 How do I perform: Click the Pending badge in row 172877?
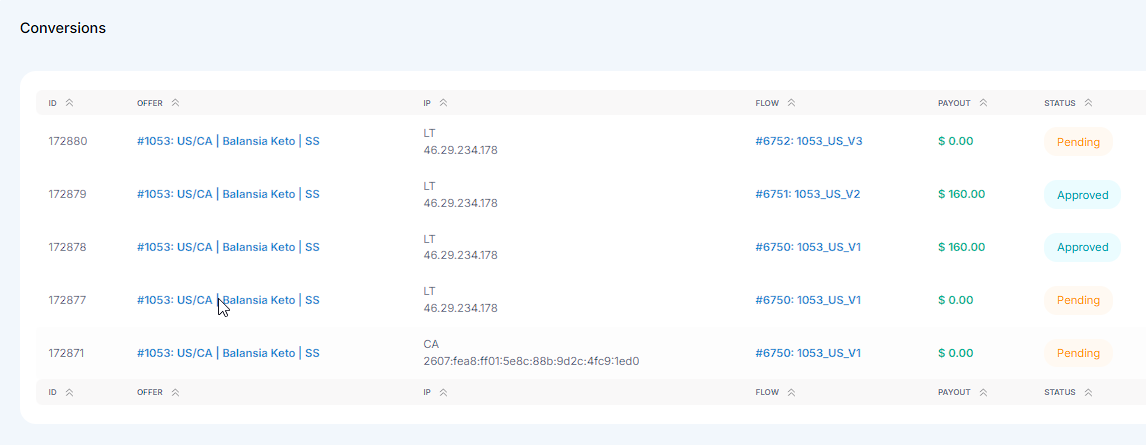[1078, 300]
